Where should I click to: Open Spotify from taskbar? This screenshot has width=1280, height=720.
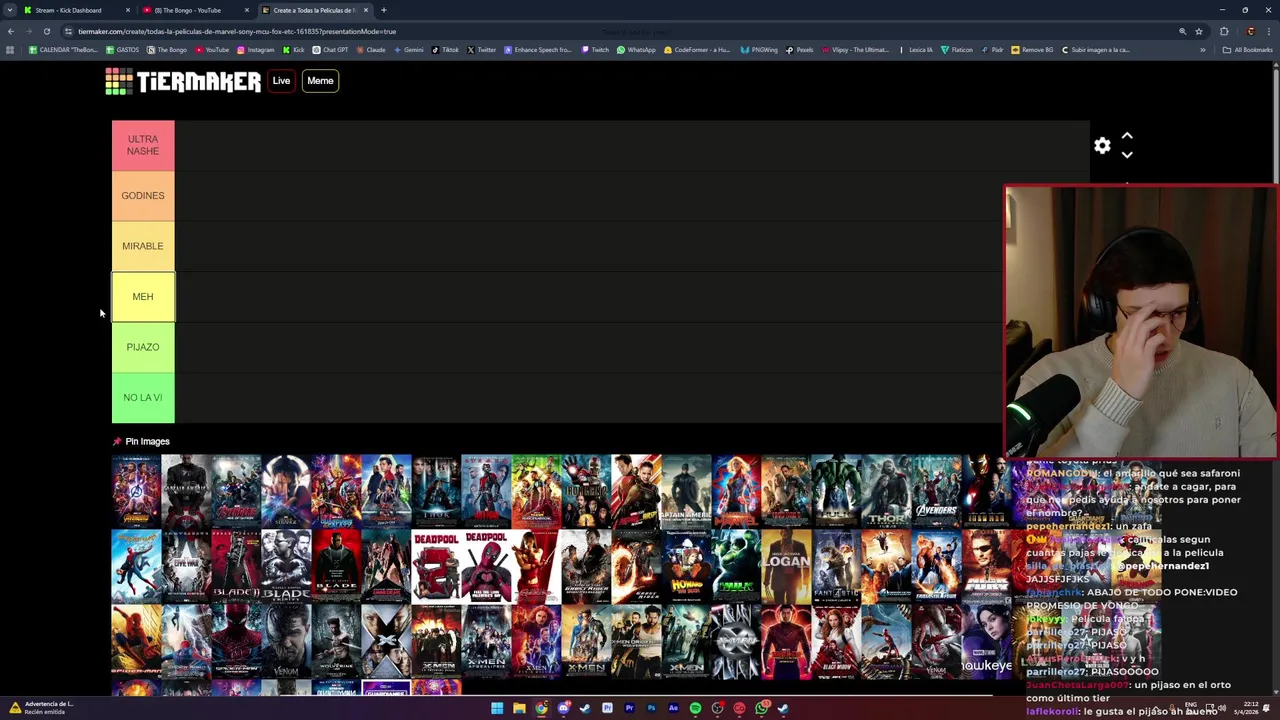click(x=695, y=708)
